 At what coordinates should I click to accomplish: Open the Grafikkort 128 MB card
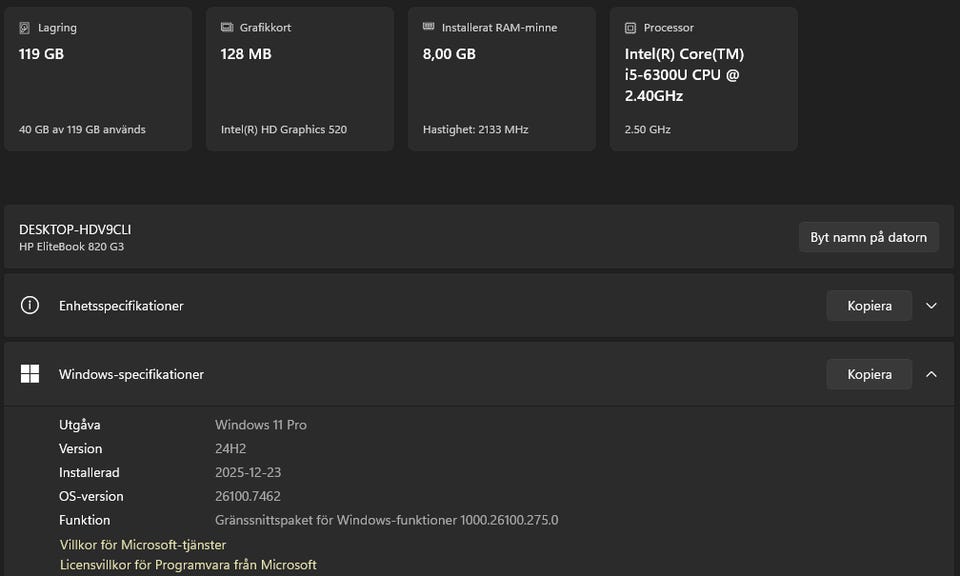tap(300, 79)
